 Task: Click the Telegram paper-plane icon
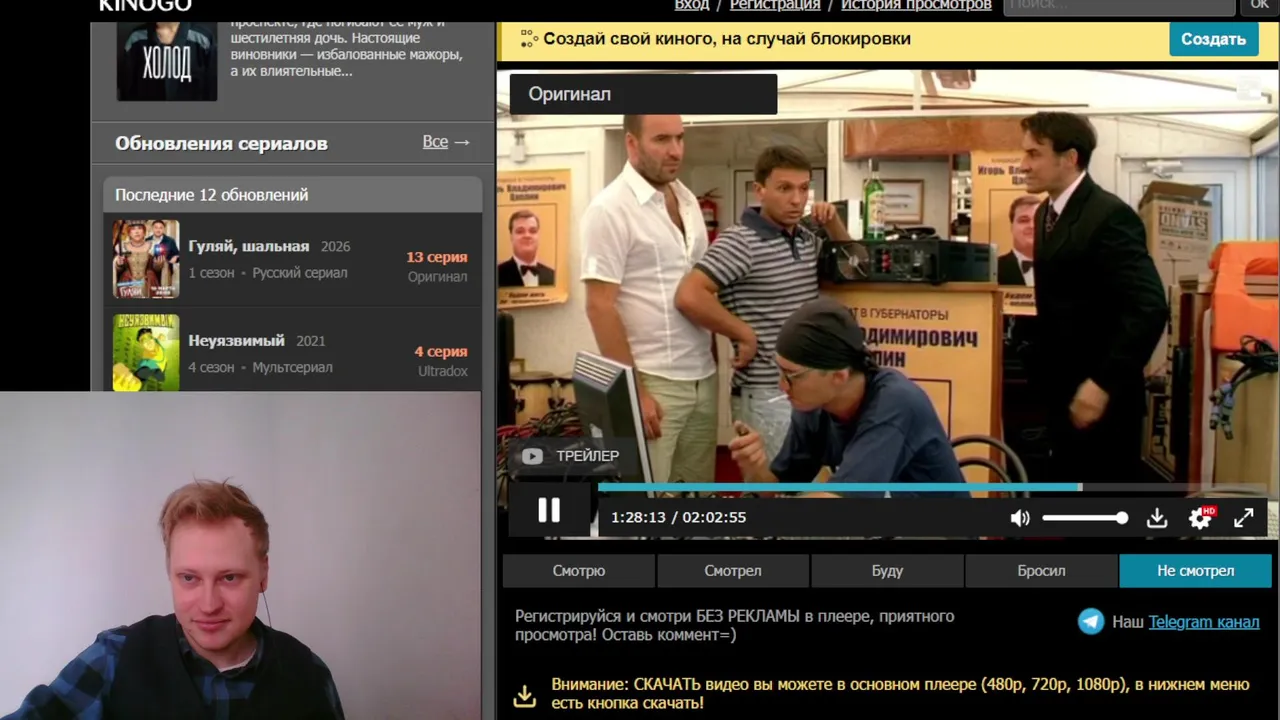1091,621
